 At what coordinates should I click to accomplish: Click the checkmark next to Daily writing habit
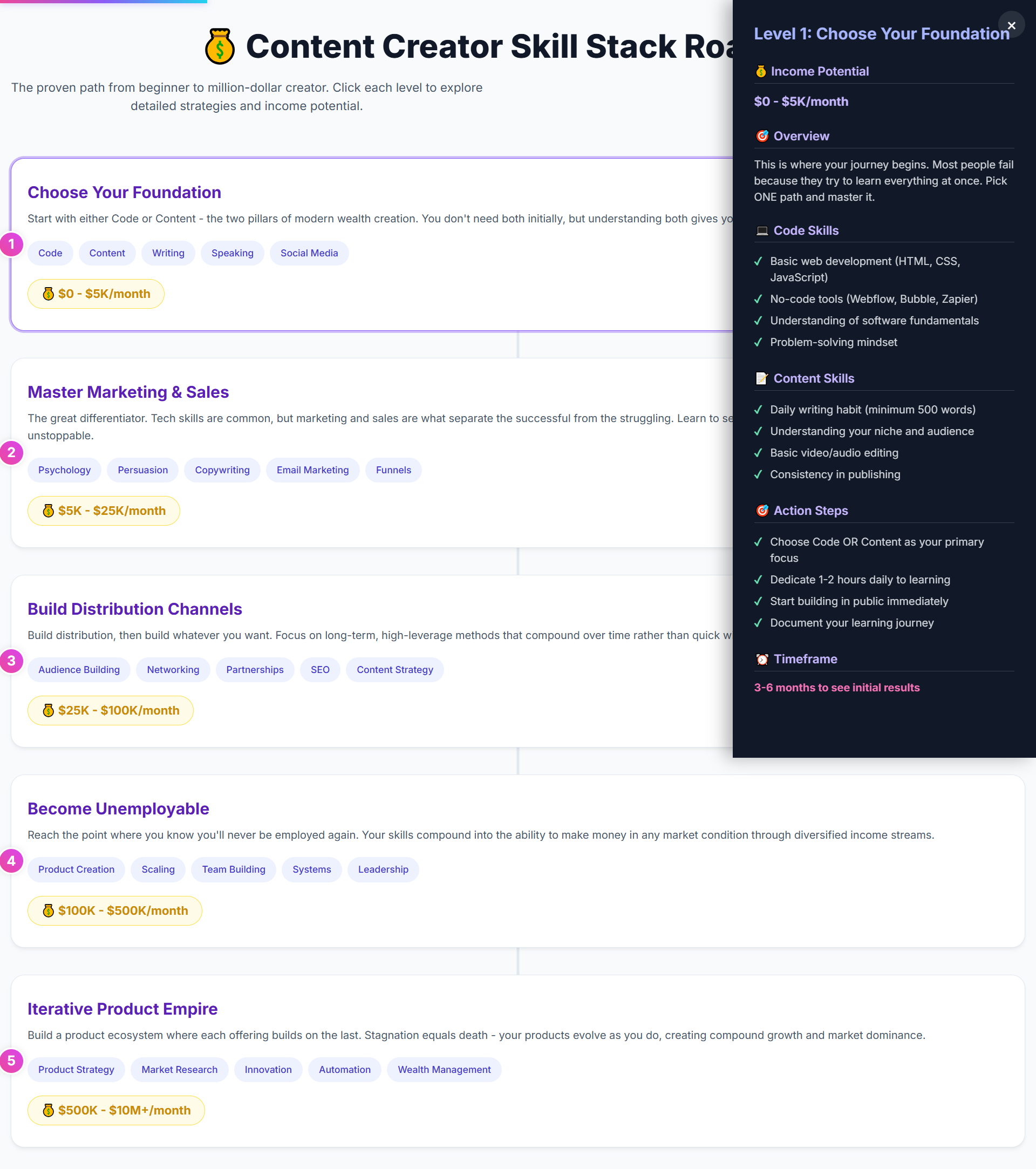[758, 410]
